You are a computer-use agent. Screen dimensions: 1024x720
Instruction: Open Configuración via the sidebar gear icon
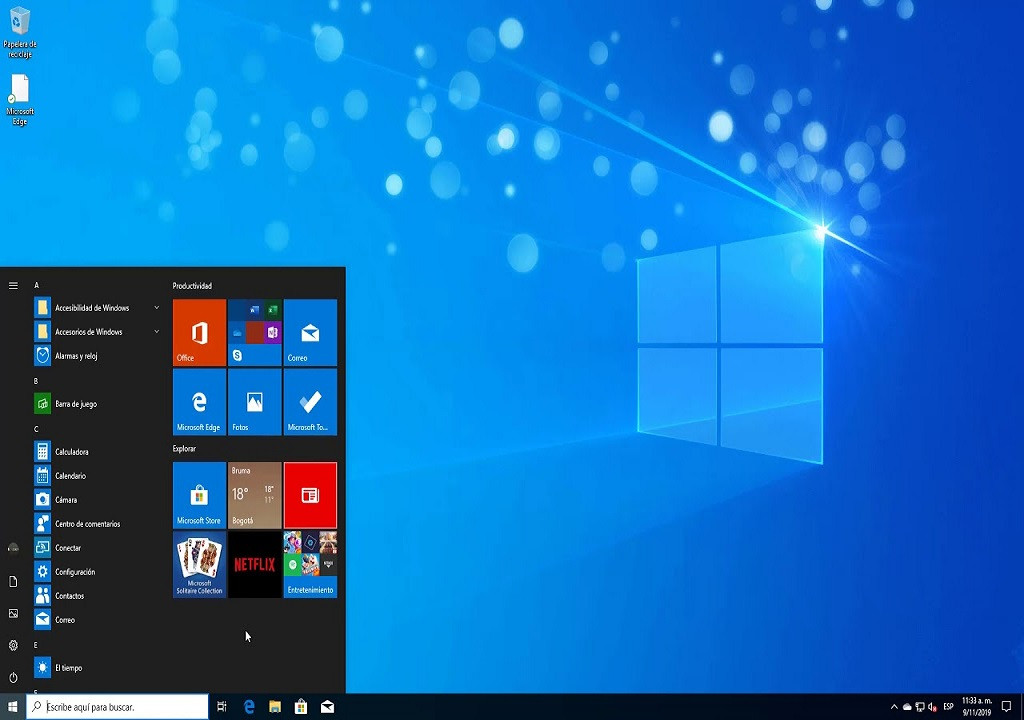click(x=13, y=645)
